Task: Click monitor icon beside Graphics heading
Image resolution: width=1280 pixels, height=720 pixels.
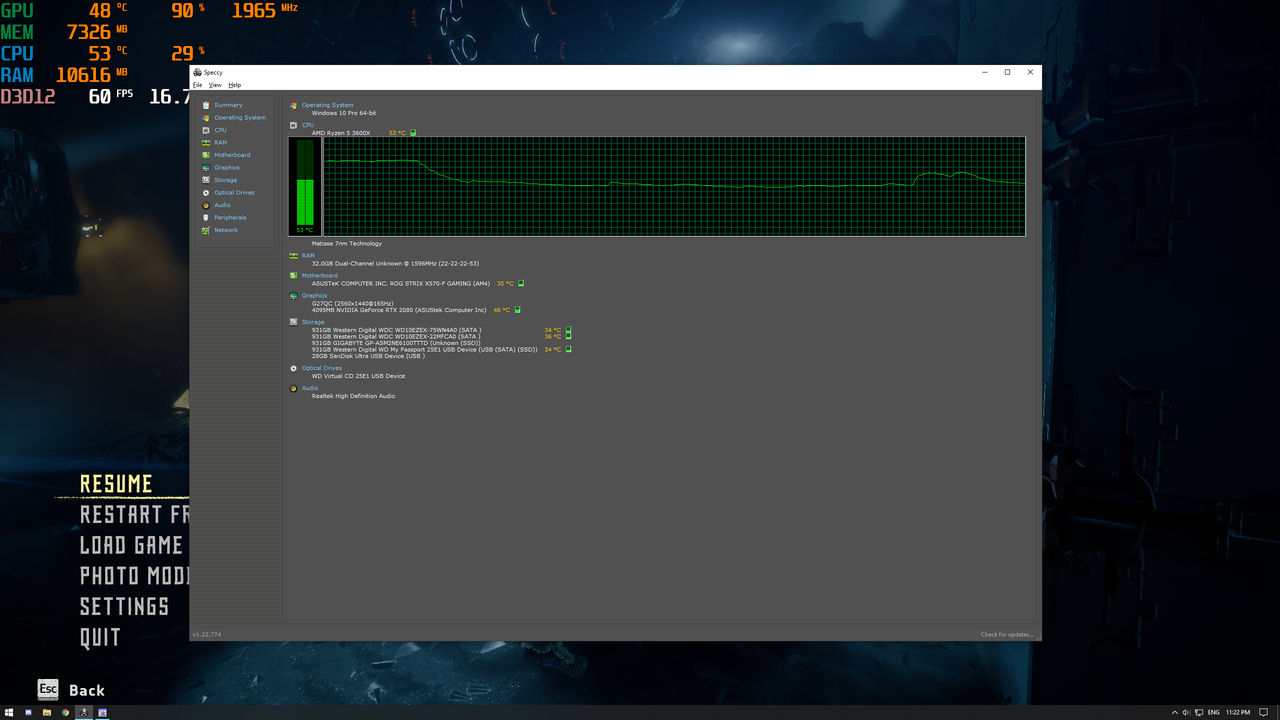Action: click(293, 296)
